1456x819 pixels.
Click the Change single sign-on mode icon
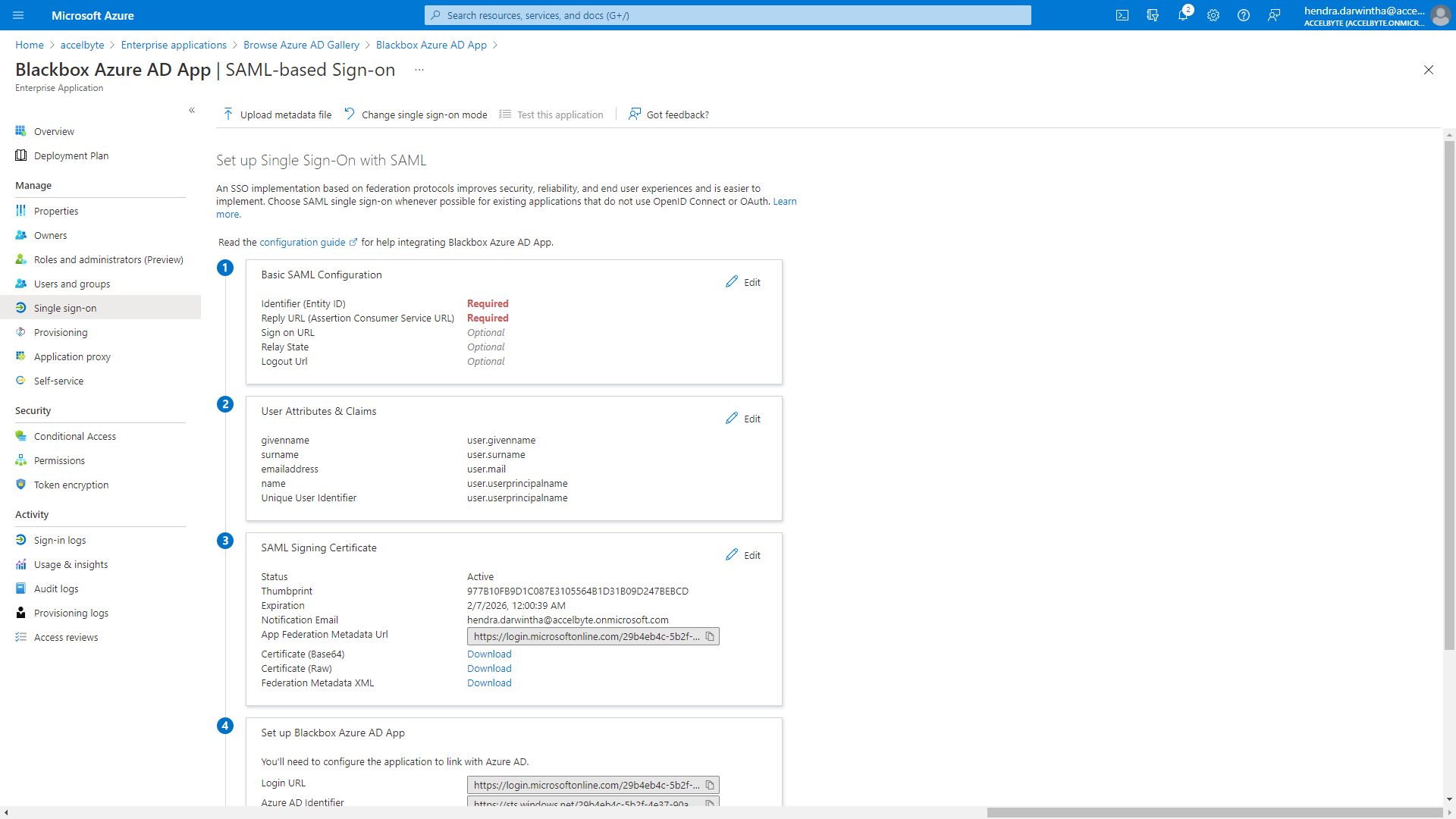[x=351, y=114]
